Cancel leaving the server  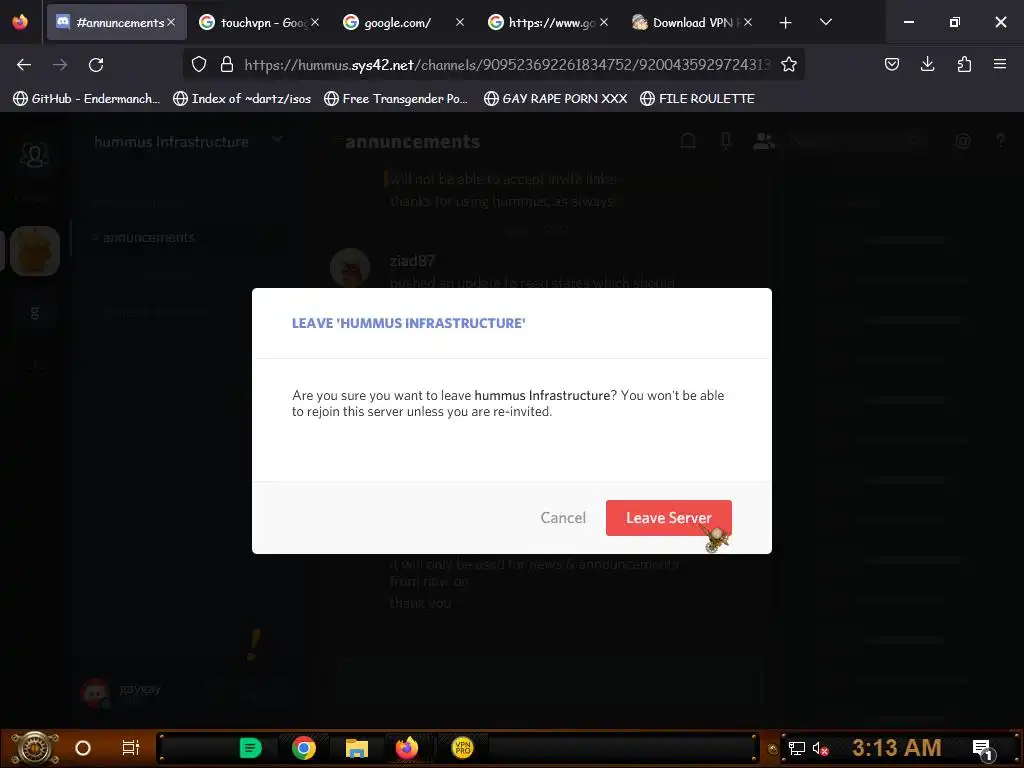[563, 518]
